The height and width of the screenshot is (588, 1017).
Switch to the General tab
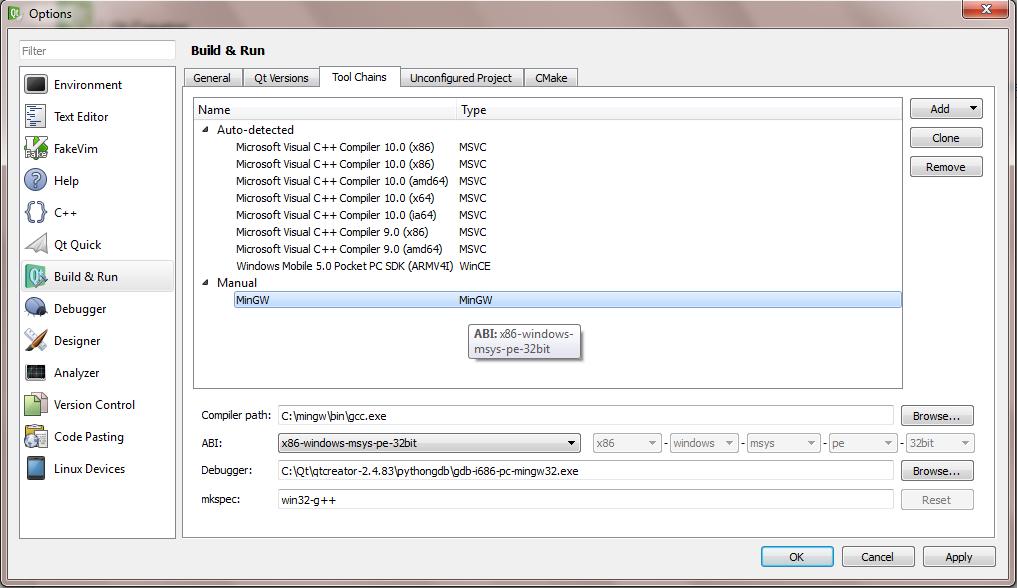pos(212,78)
